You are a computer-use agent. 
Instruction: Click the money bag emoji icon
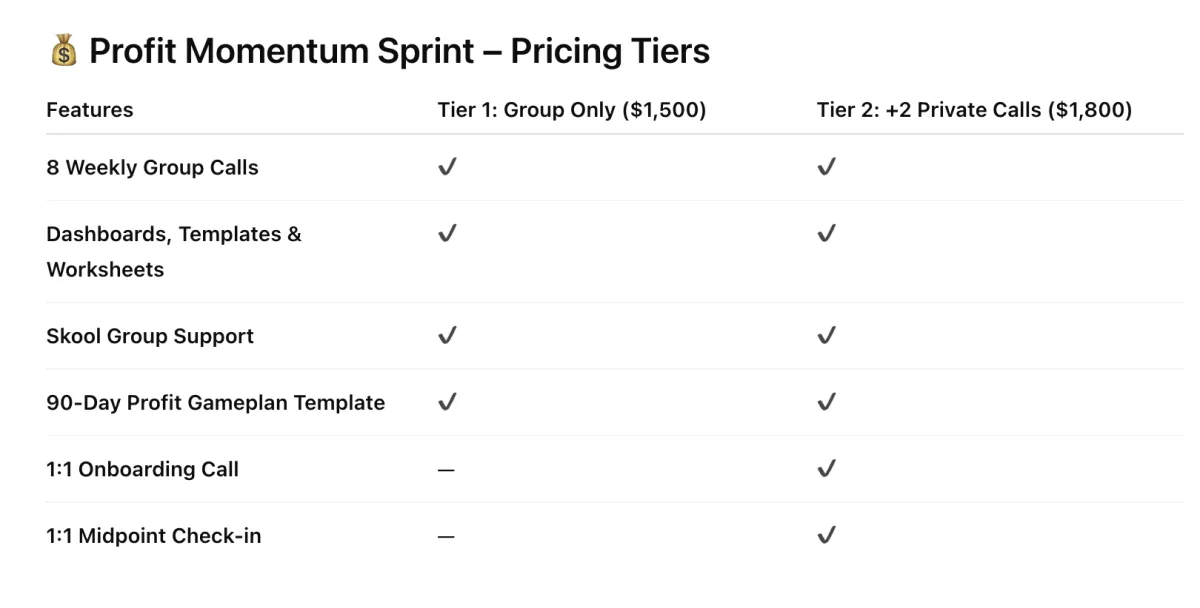tap(63, 51)
